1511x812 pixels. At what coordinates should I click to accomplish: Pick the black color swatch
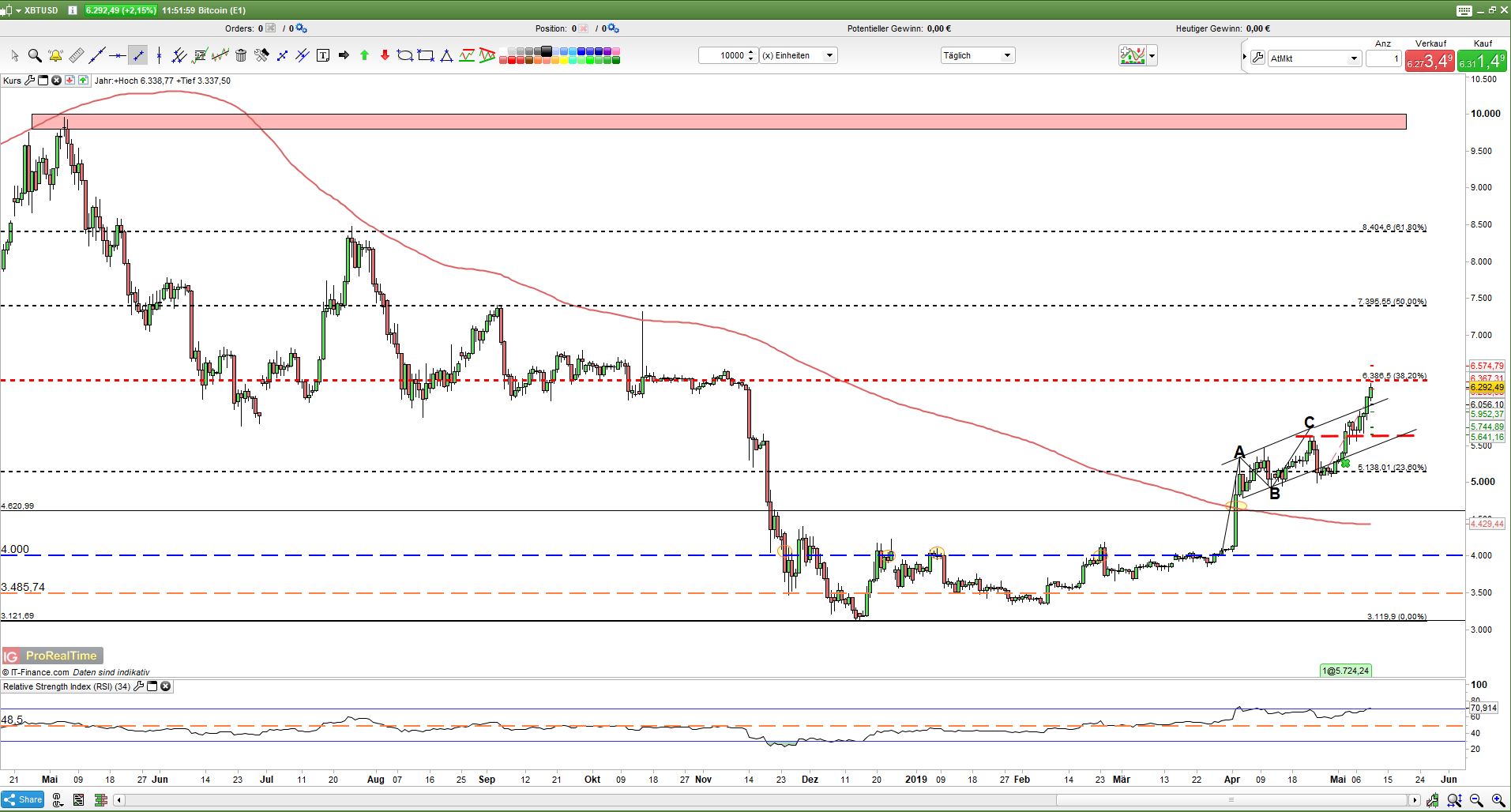click(547, 51)
